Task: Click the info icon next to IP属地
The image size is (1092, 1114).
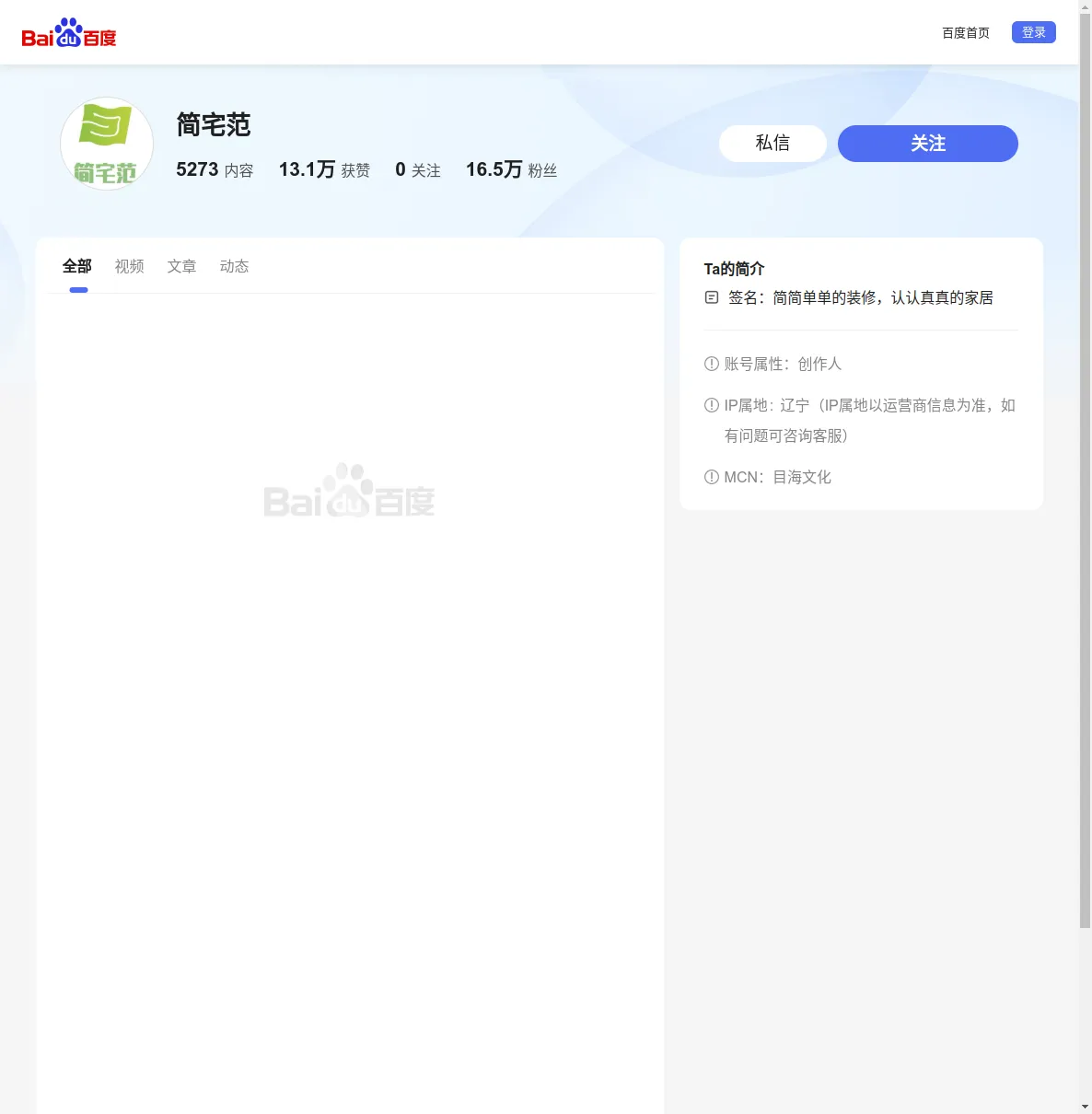Action: pos(711,405)
